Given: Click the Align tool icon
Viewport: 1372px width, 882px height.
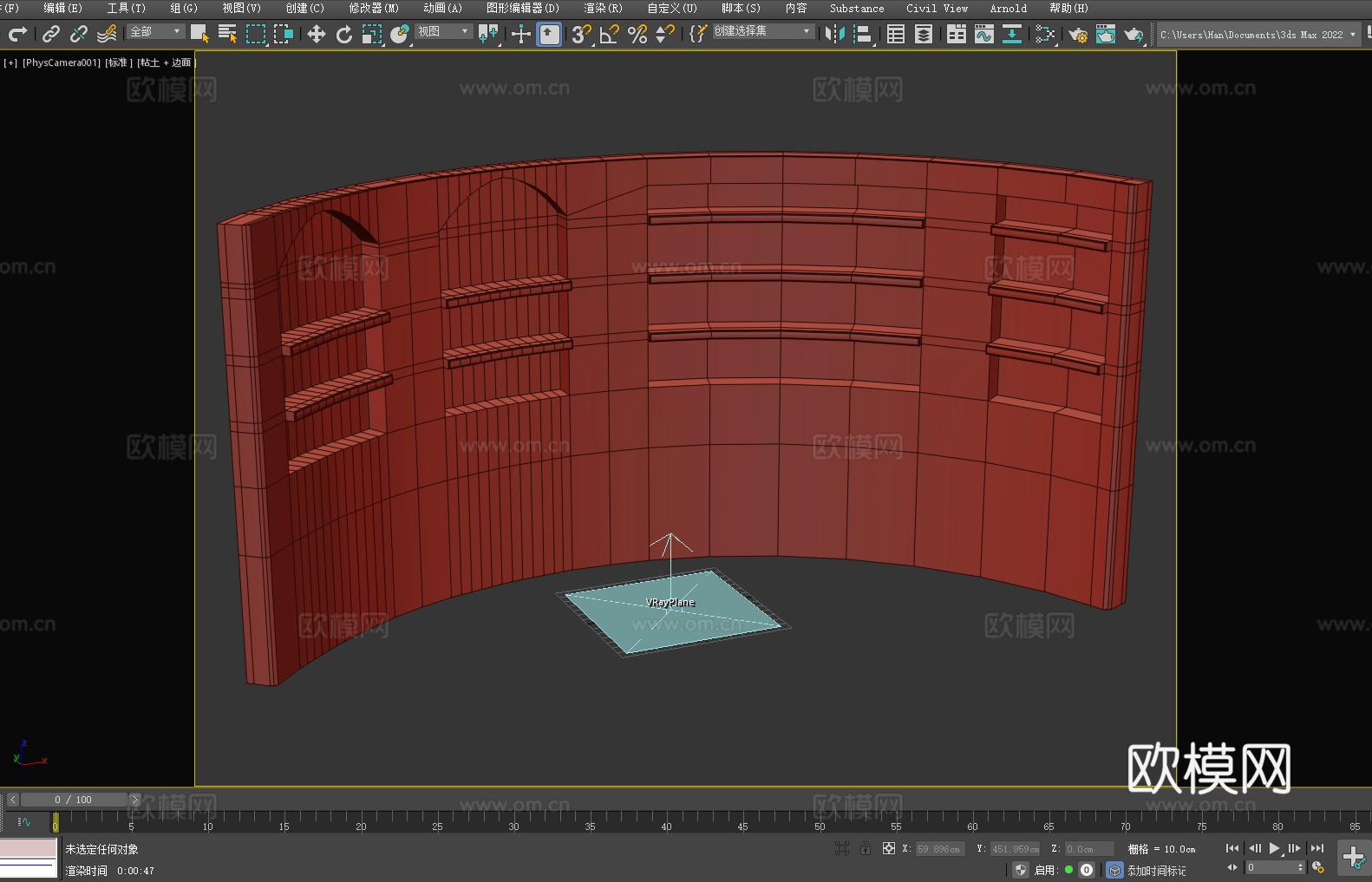Looking at the screenshot, I should click(x=863, y=34).
